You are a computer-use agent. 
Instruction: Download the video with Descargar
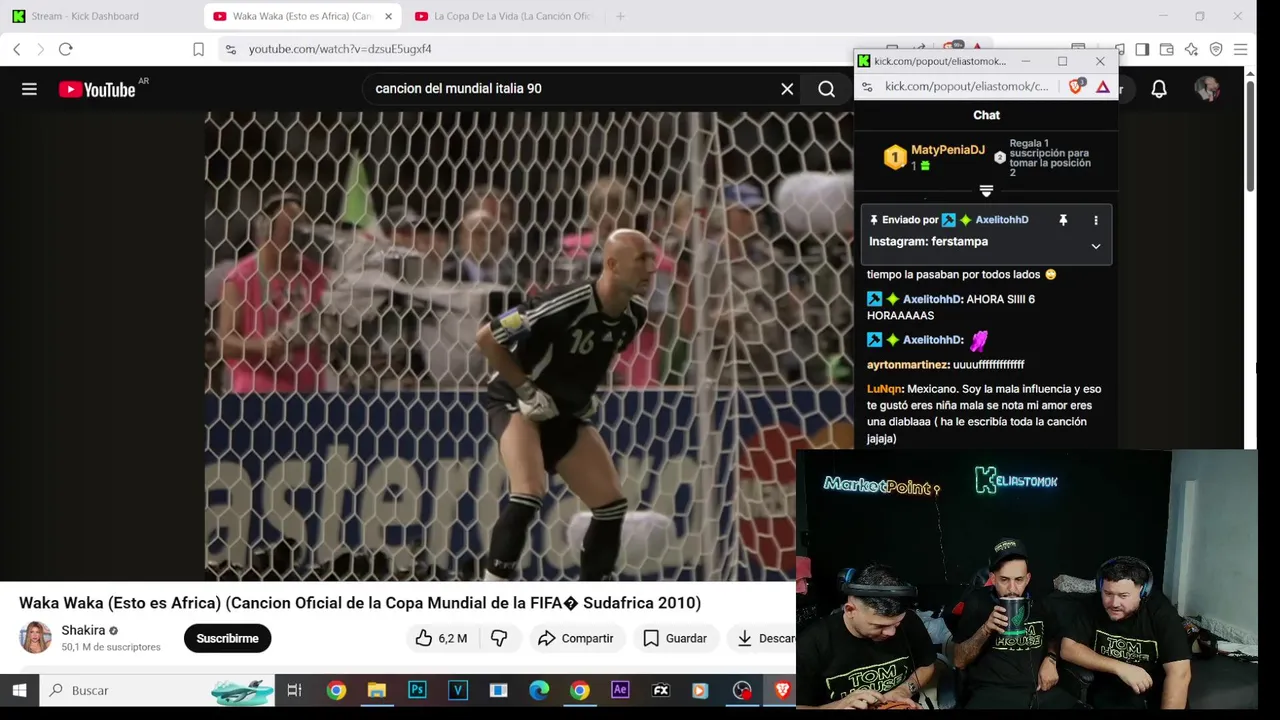coord(765,638)
